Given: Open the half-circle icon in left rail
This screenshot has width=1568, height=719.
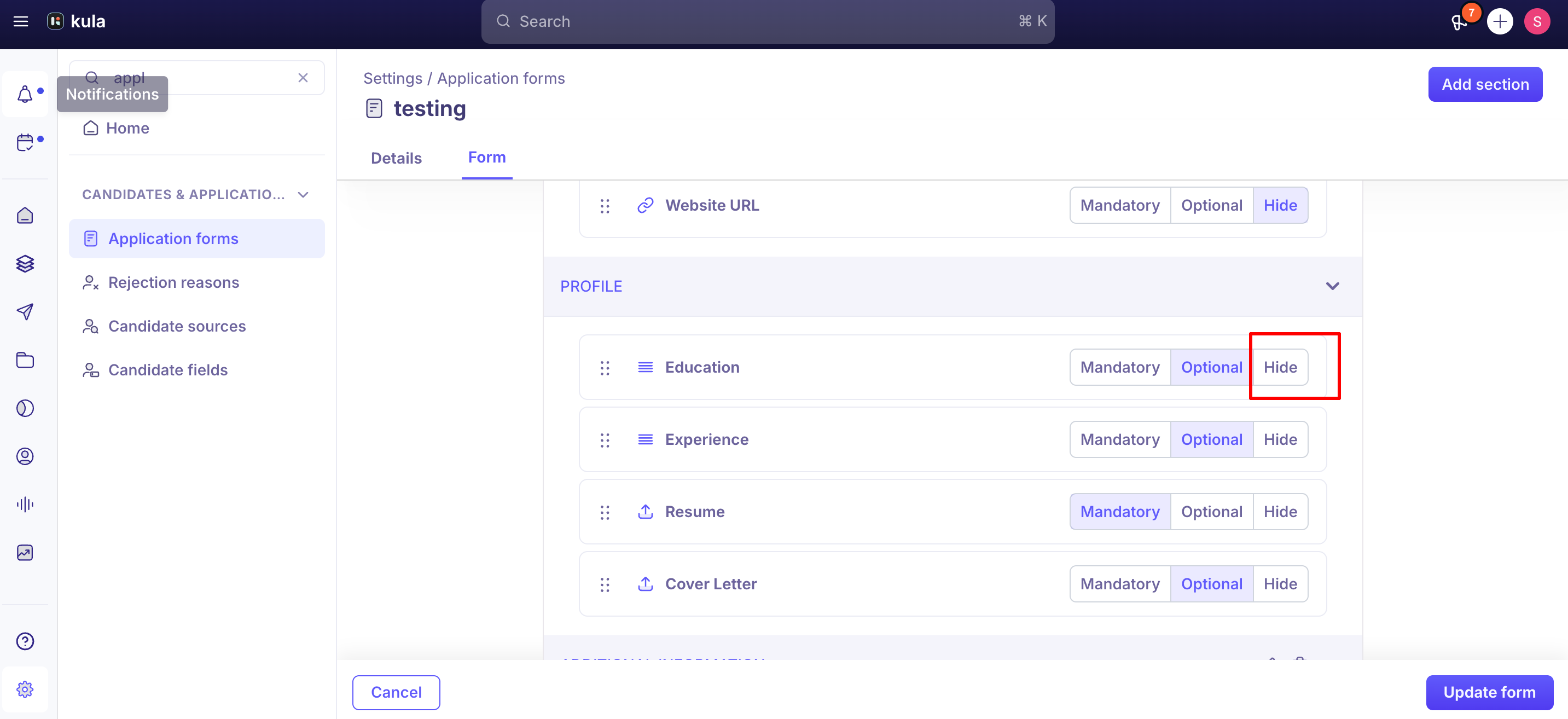Looking at the screenshot, I should (25, 408).
